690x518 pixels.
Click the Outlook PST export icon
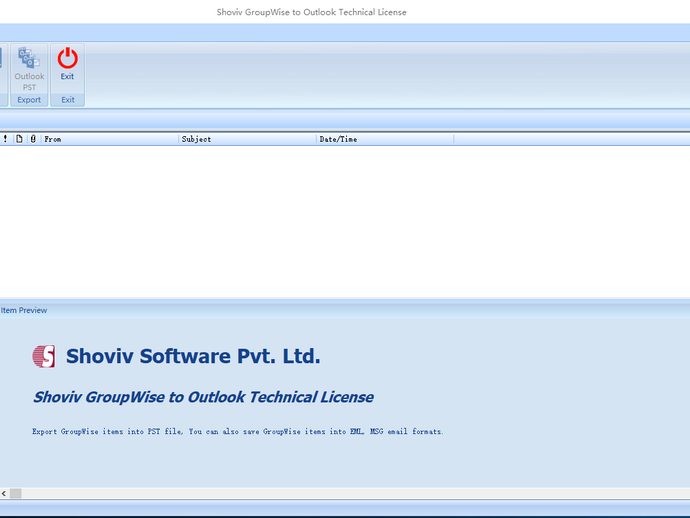coord(29,58)
